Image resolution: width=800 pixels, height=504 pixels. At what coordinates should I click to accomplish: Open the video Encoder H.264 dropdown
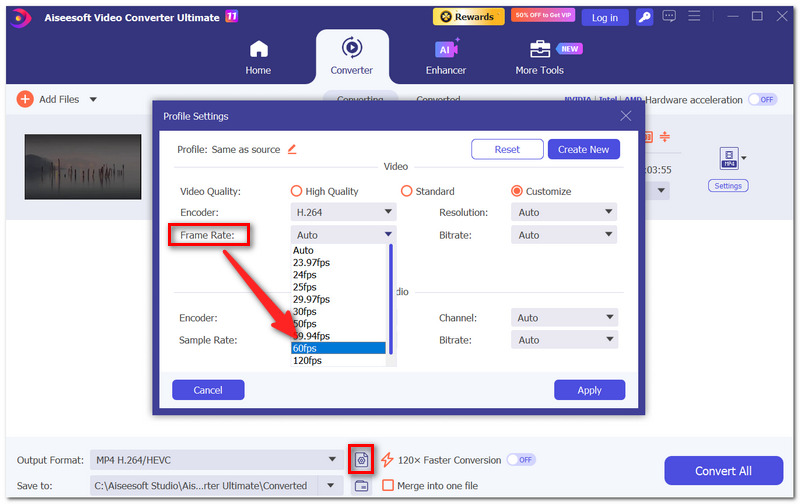pos(343,212)
